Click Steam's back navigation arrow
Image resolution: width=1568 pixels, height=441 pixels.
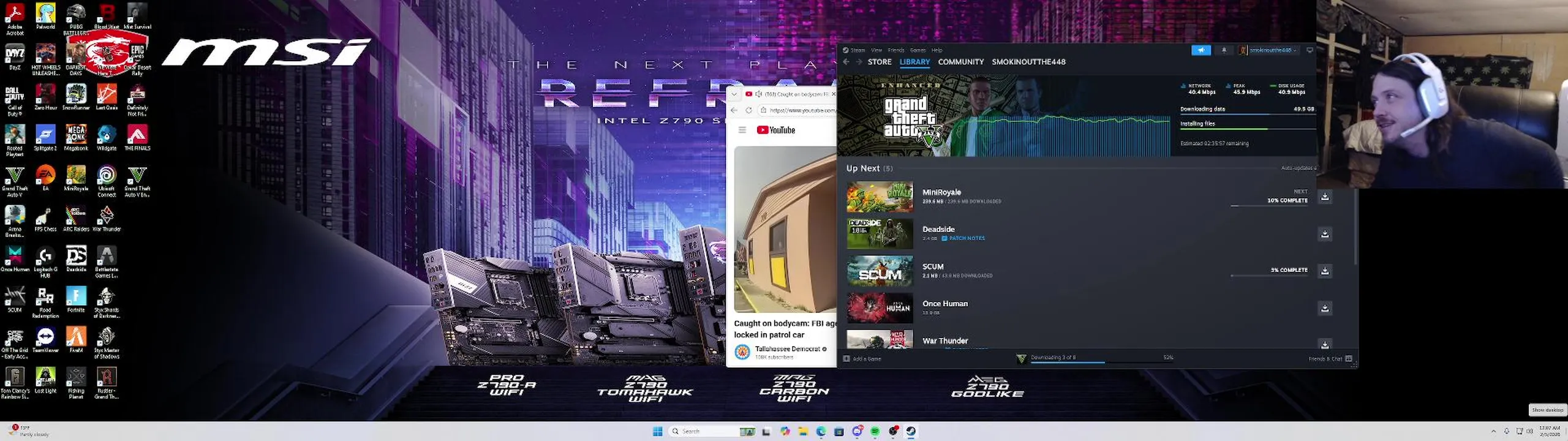846,62
